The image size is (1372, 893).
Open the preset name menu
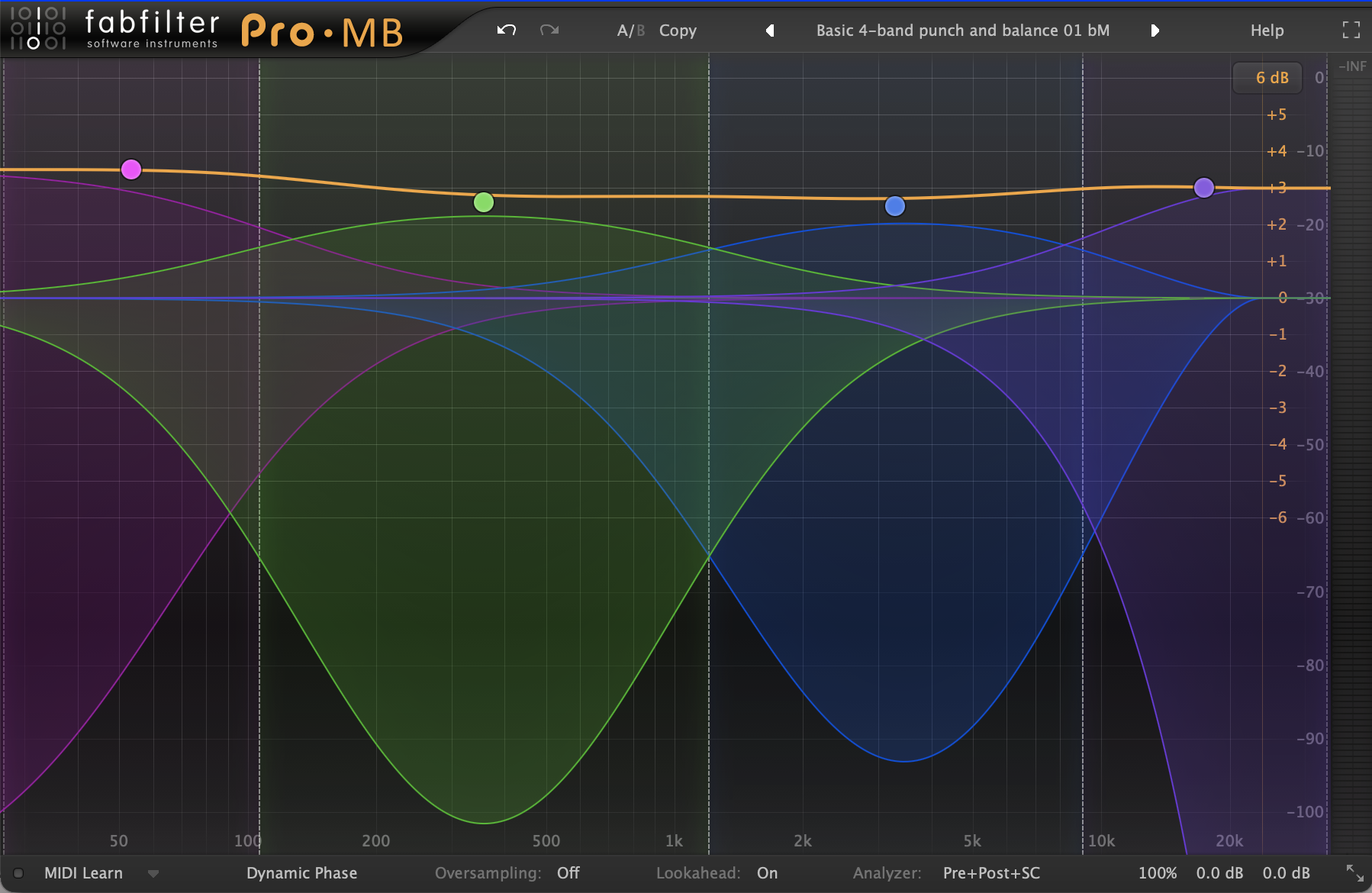(963, 31)
